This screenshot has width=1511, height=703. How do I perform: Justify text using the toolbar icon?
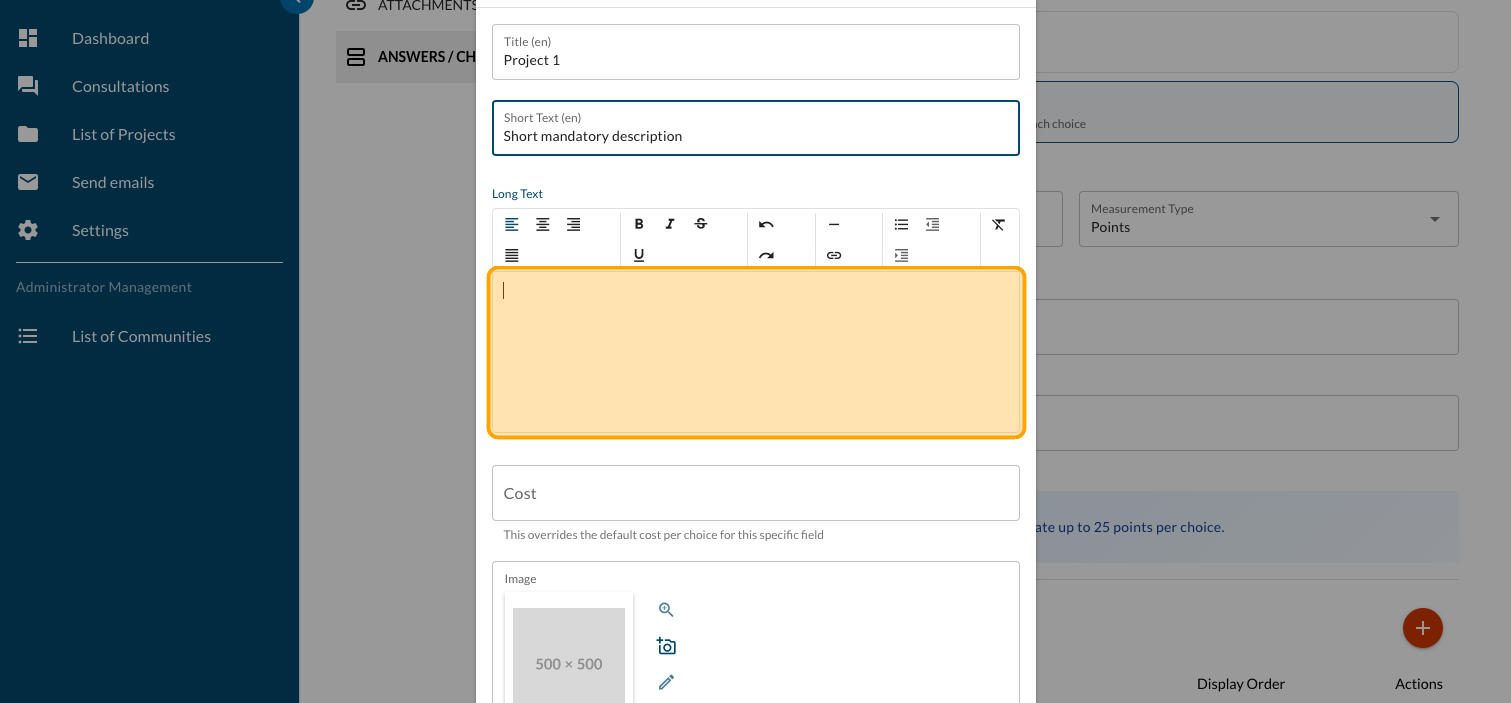click(x=512, y=256)
